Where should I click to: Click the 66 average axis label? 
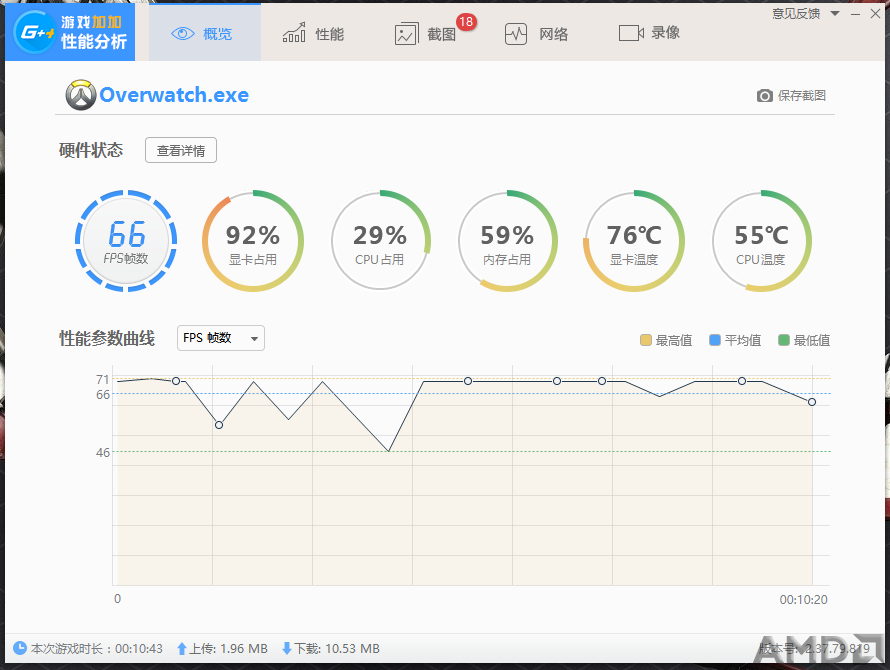tap(103, 394)
